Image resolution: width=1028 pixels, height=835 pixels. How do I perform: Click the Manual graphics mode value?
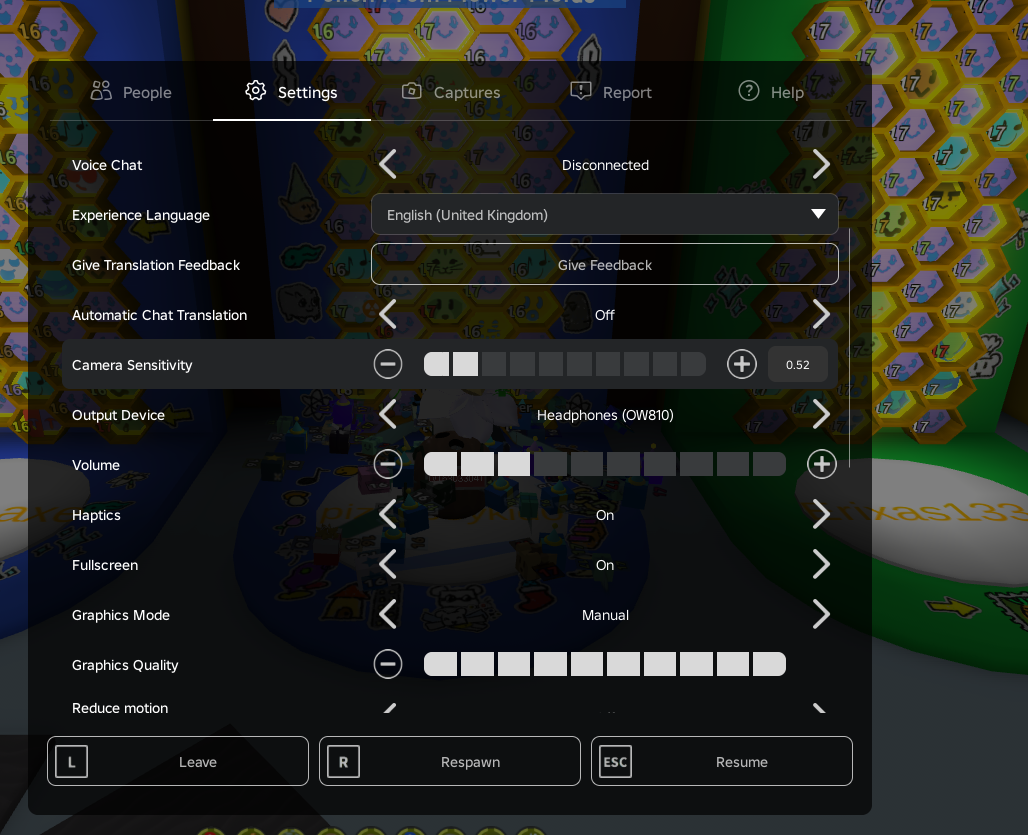(605, 615)
